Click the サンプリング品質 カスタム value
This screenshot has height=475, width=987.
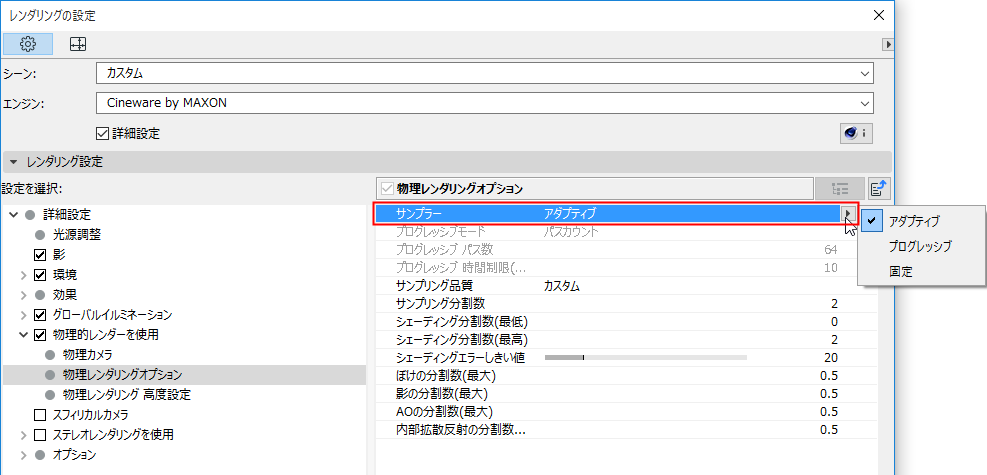(561, 286)
